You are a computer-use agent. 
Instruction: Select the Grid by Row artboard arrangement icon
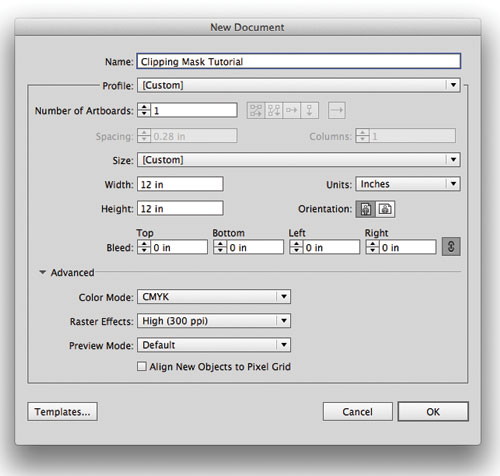(x=256, y=110)
